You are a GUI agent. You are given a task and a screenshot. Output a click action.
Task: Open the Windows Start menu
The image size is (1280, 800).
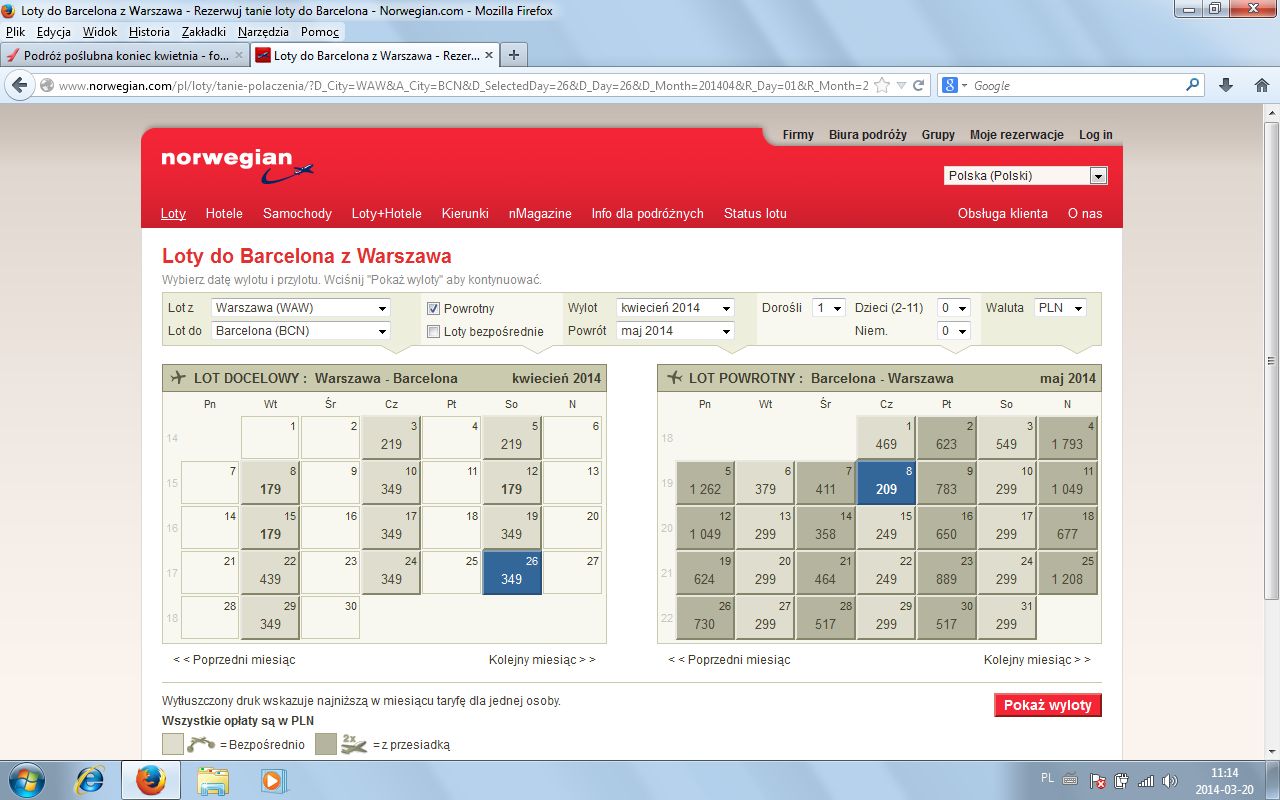click(x=25, y=780)
